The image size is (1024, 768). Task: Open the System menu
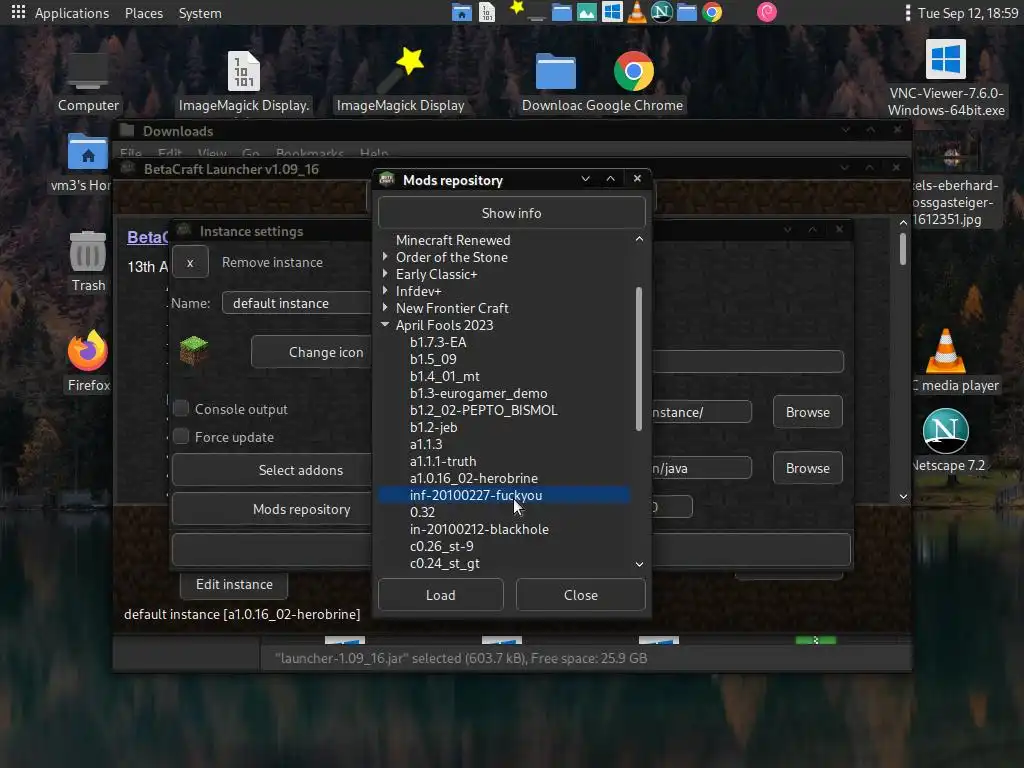[200, 13]
